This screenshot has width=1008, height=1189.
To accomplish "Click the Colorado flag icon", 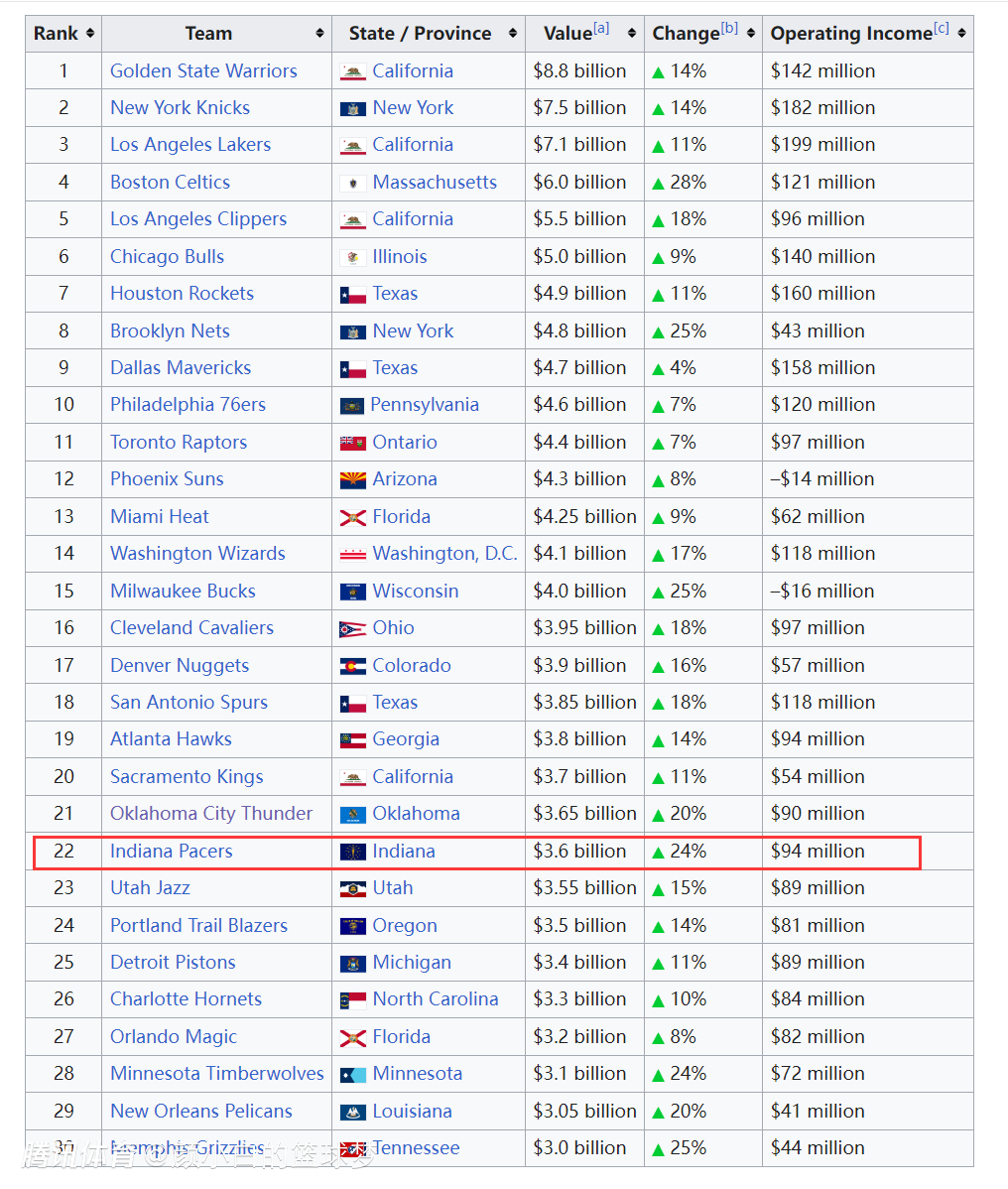I will 353,667.
